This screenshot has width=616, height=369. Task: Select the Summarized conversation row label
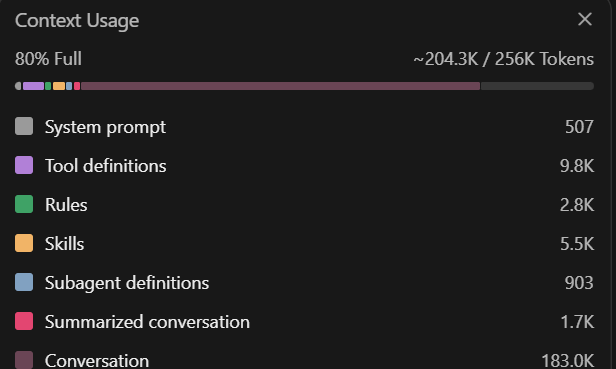[147, 321]
